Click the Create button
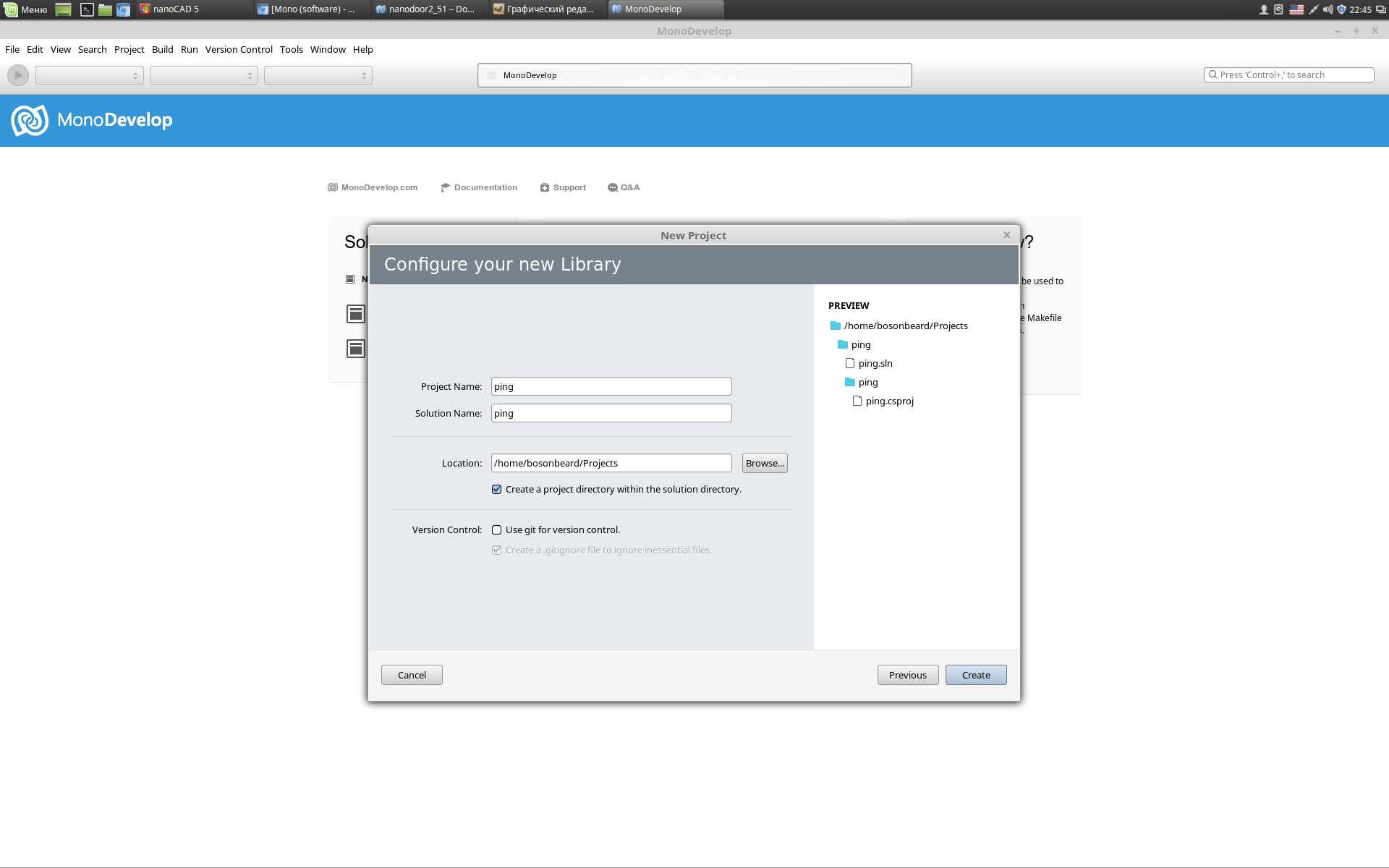Image resolution: width=1389 pixels, height=868 pixels. pos(976,675)
